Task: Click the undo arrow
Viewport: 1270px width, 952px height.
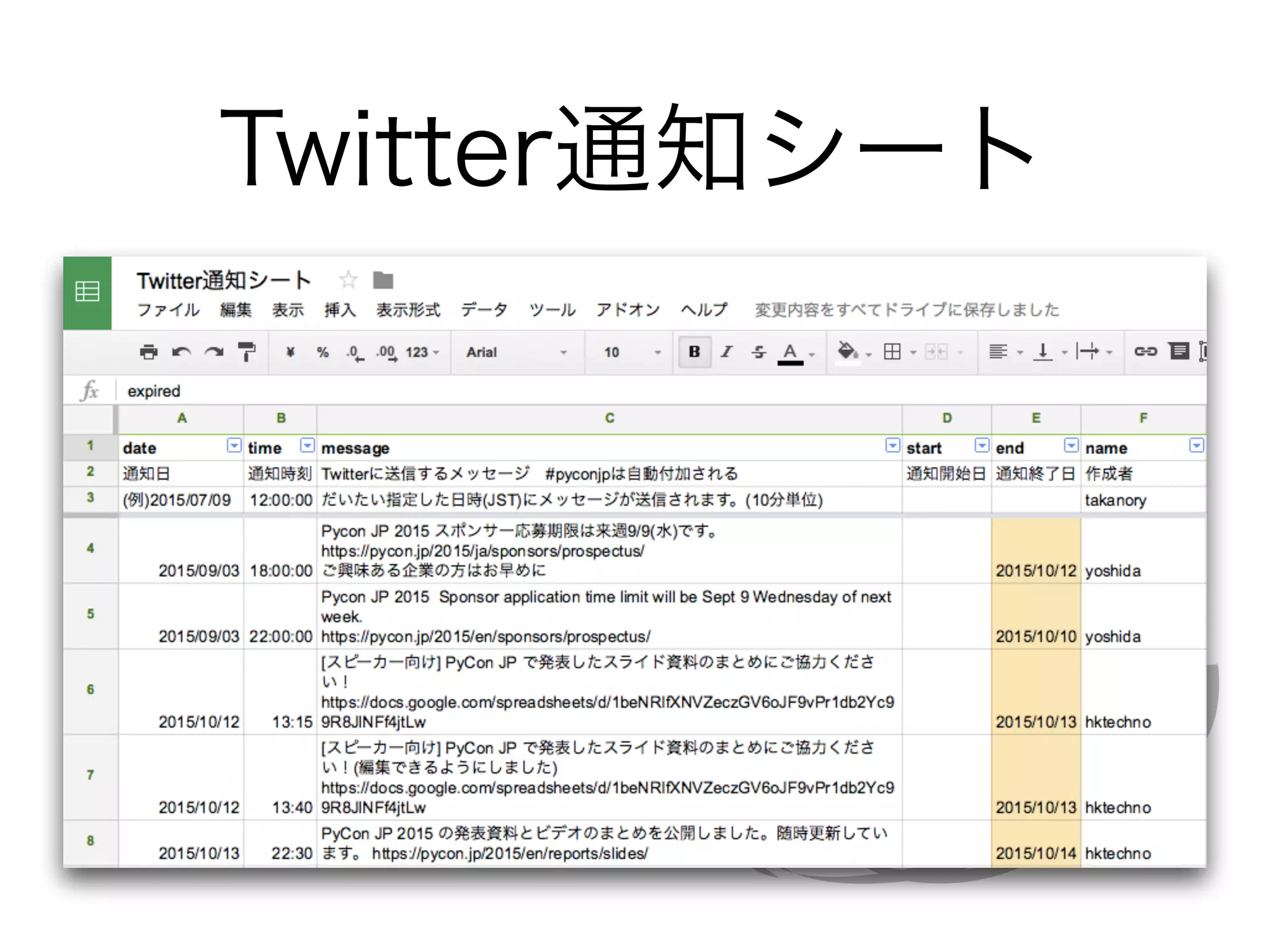Action: pos(181,352)
